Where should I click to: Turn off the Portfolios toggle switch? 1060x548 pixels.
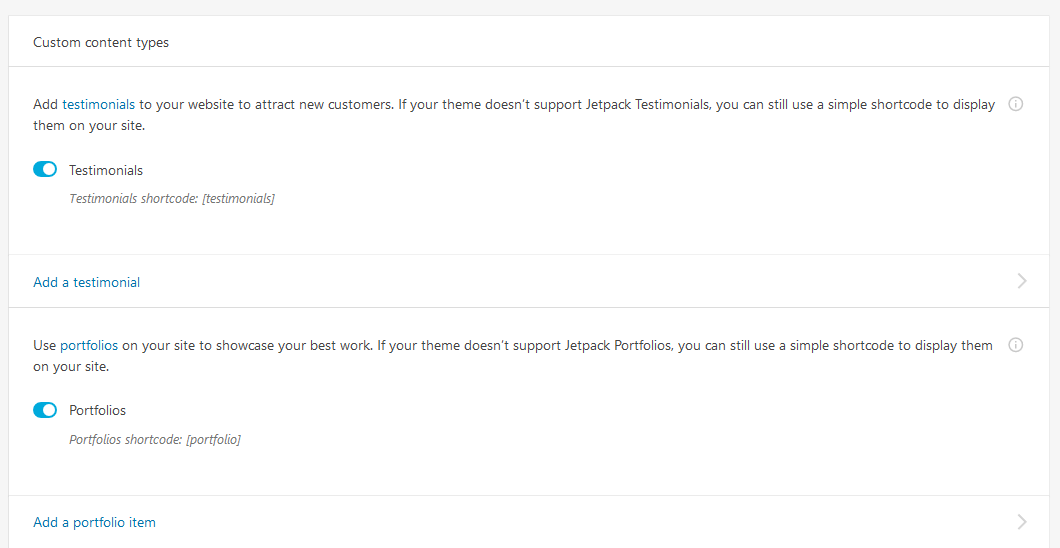[45, 410]
